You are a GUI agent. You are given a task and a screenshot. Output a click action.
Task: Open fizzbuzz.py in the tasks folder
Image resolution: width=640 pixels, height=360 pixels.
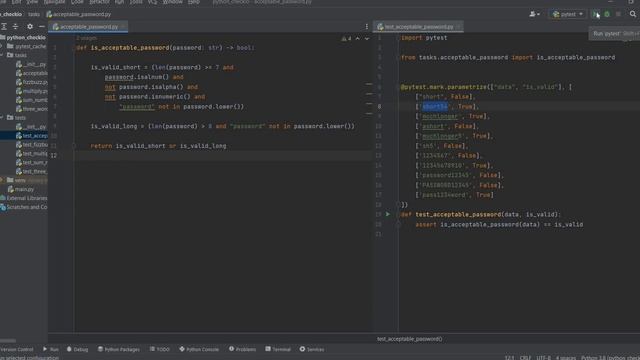coord(32,82)
